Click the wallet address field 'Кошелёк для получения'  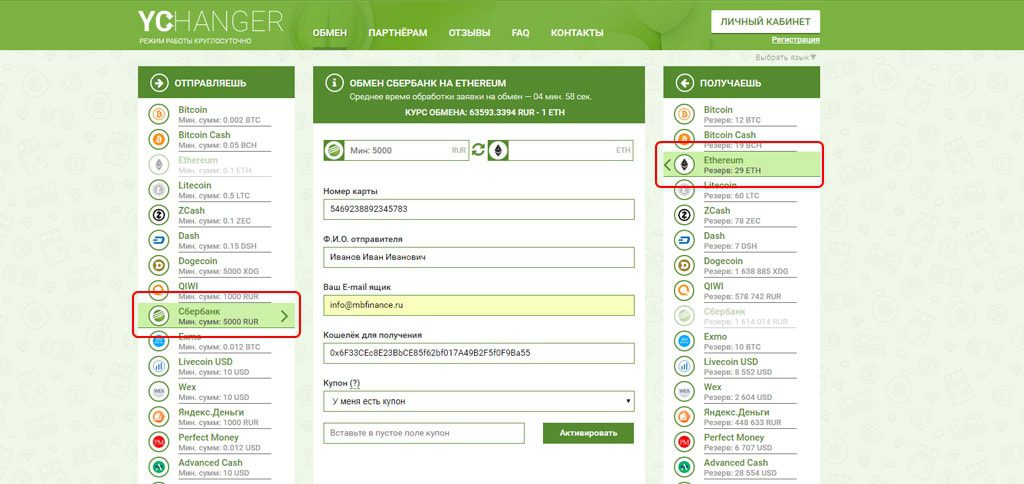point(479,353)
